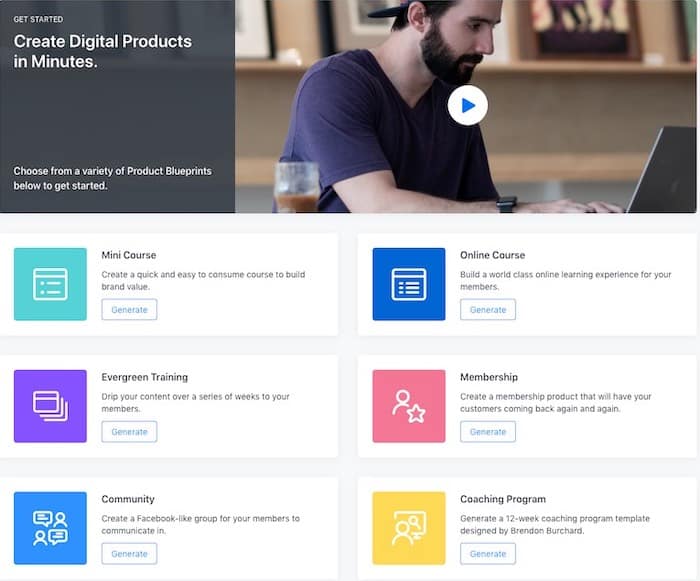Screen dimensions: 700x581
Task: Click 'Drip your content over a series of weeks' description
Action: point(195,402)
